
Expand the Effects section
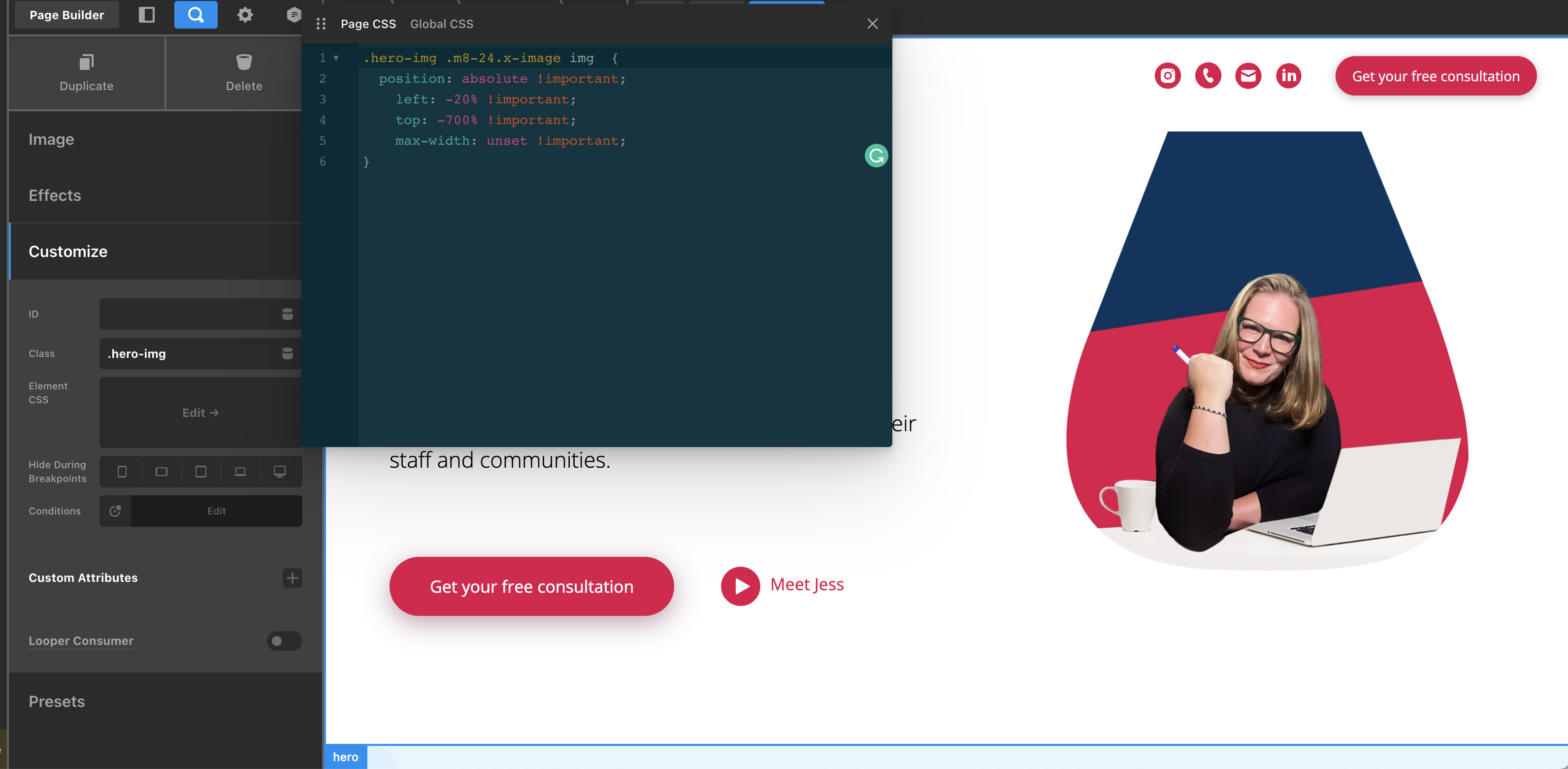[55, 195]
